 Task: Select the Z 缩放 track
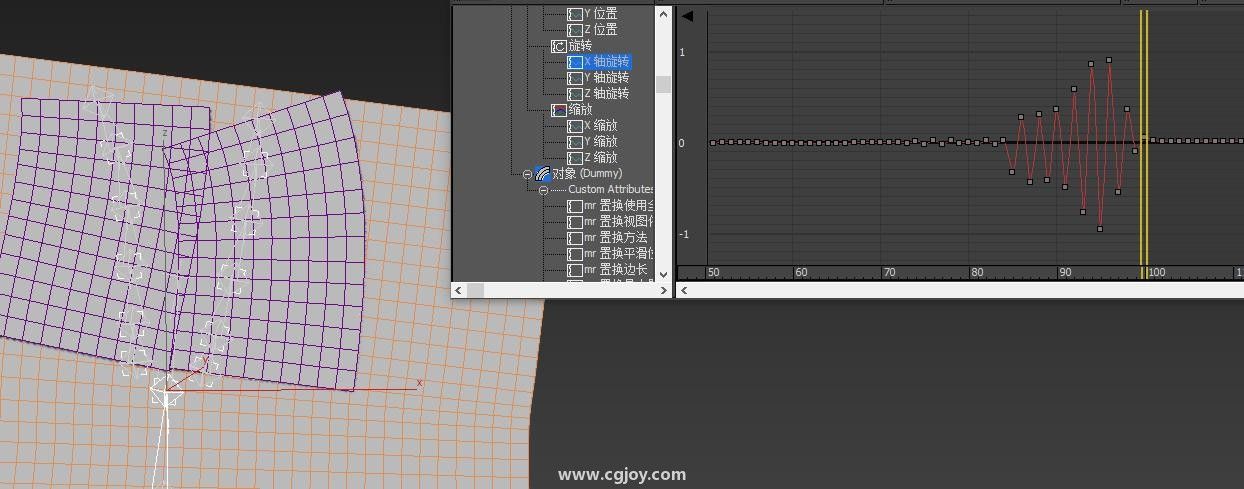pyautogui.click(x=600, y=158)
